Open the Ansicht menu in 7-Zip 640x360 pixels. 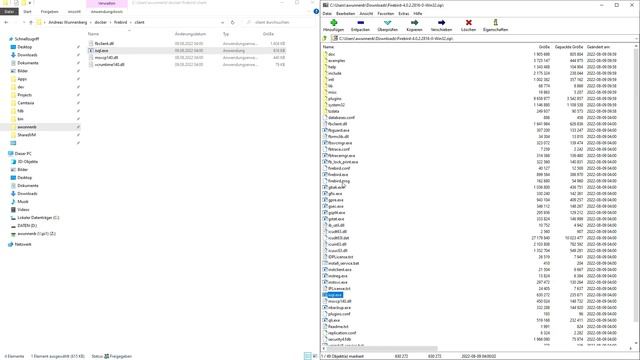[x=366, y=13]
